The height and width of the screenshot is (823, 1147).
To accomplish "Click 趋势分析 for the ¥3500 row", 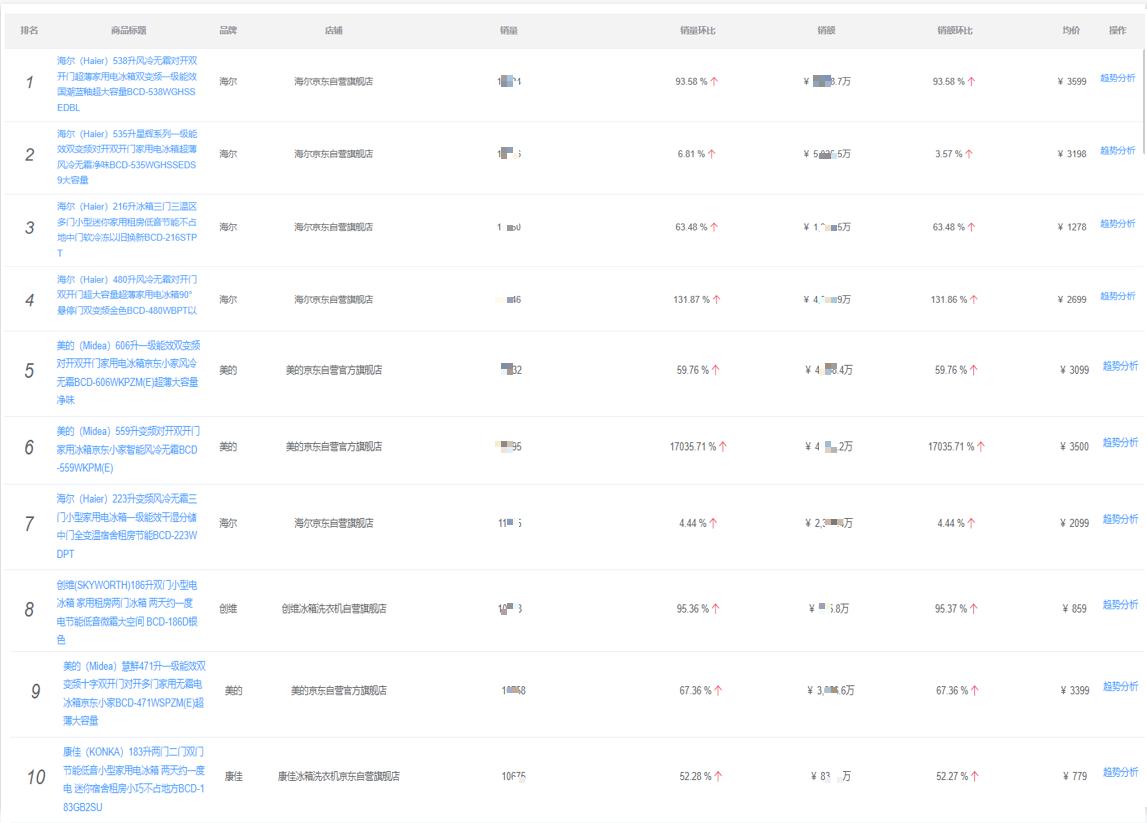I will pos(1120,442).
